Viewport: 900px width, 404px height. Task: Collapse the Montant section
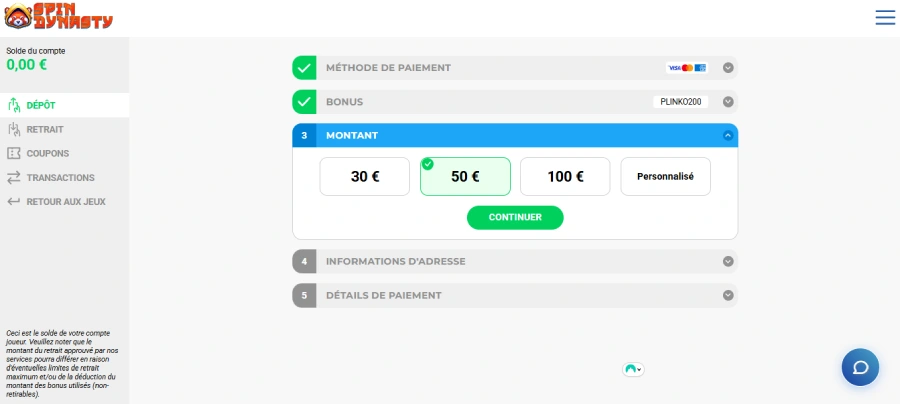pos(729,135)
